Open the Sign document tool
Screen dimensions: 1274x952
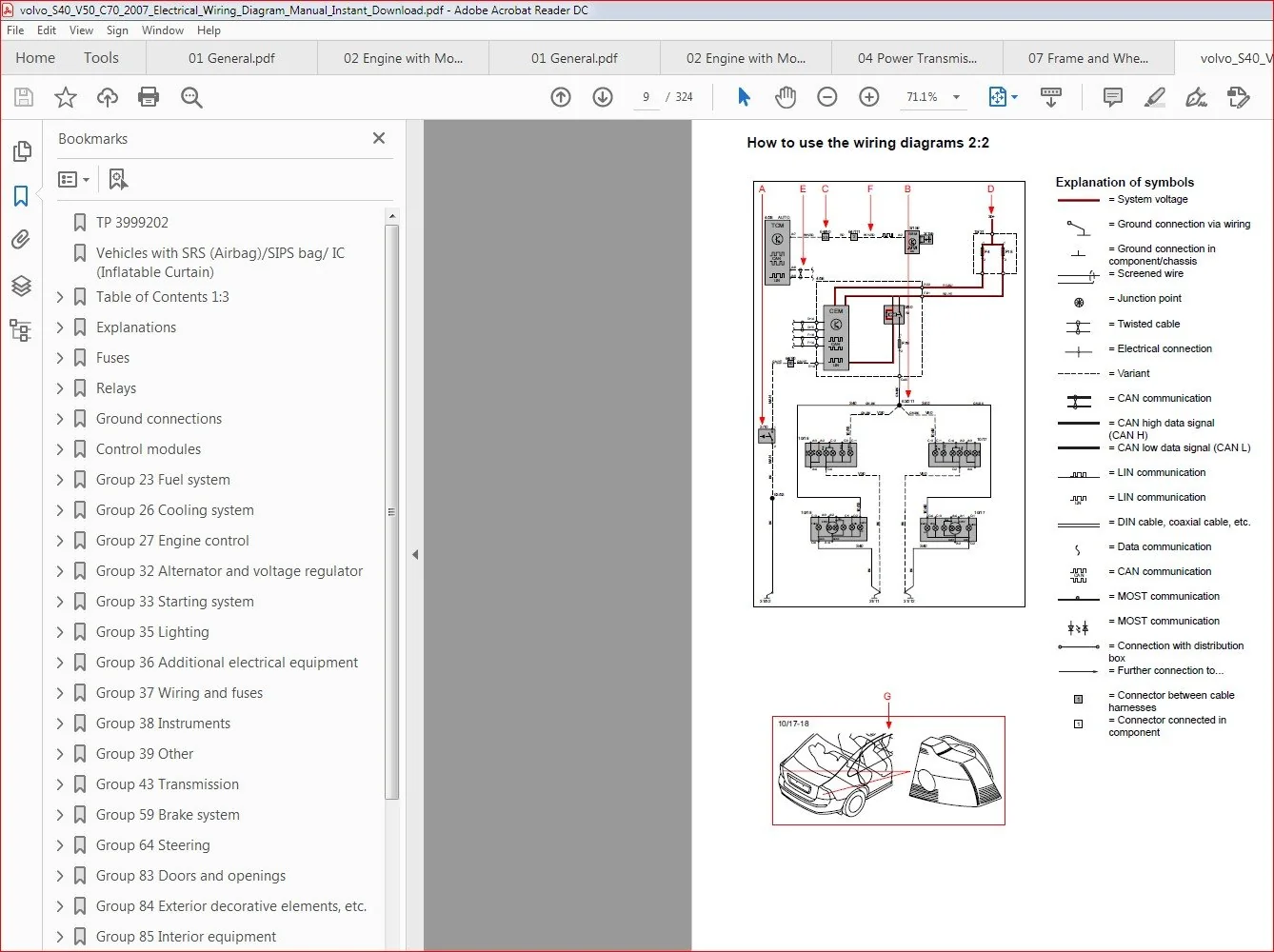click(1196, 97)
